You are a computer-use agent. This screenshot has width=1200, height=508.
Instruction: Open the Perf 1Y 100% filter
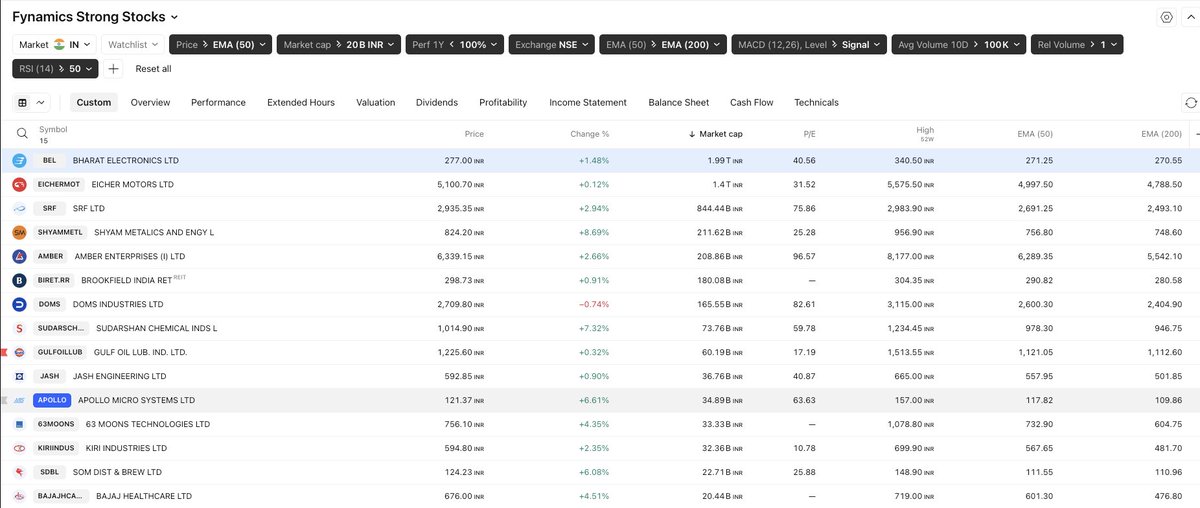(455, 44)
